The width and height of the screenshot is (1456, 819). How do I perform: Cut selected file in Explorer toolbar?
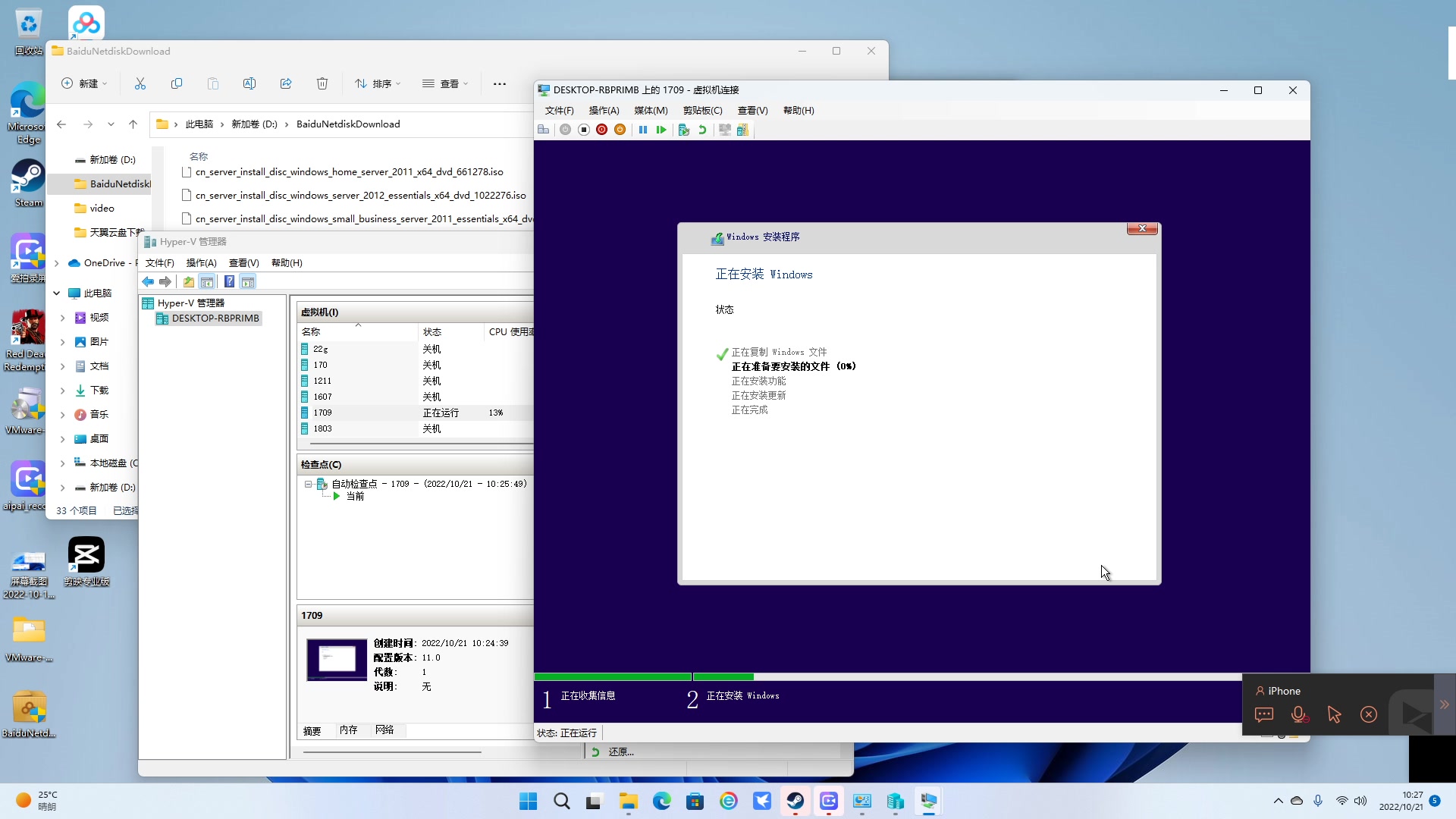[140, 83]
